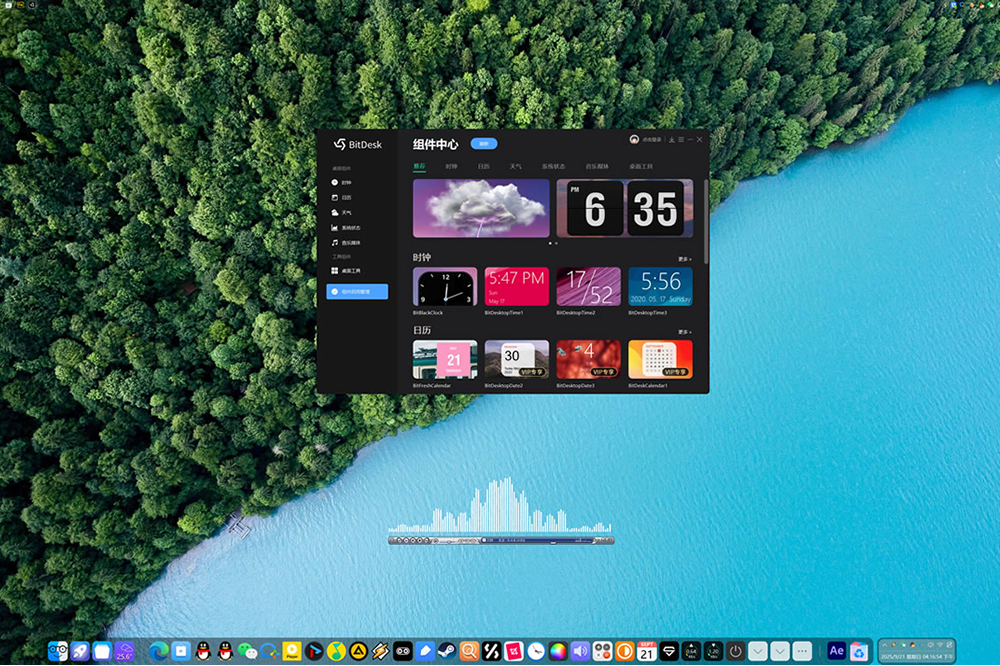
Task: Click the BitDesk window vertical scrollbar
Action: point(706,222)
